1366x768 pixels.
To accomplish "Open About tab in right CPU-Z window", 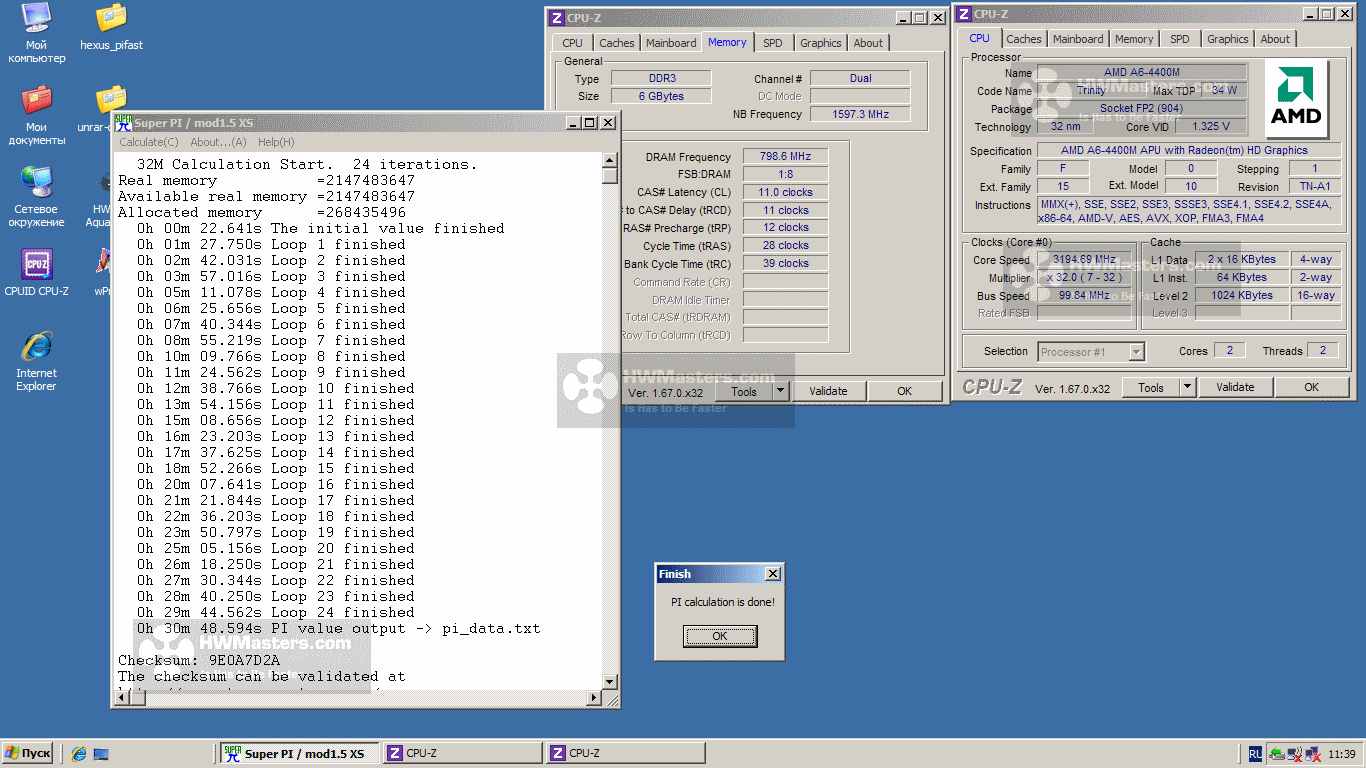I will click(x=1275, y=39).
